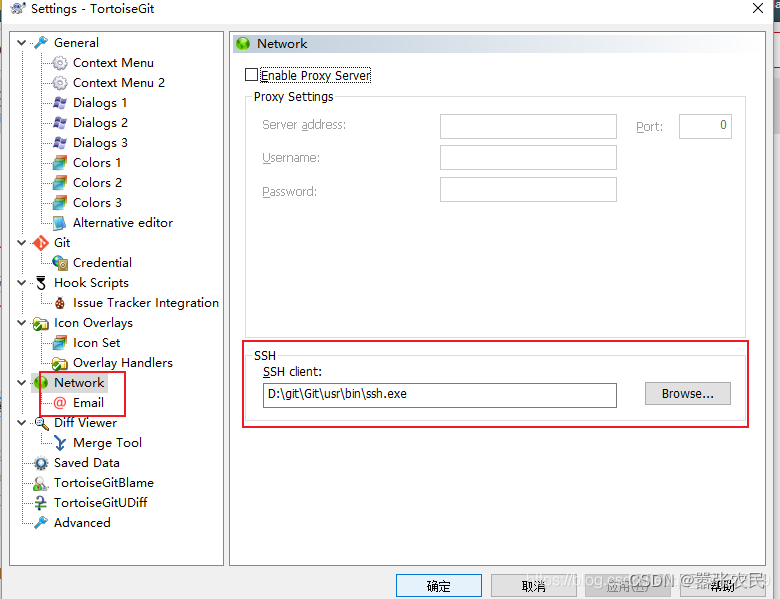The image size is (780, 599).
Task: Click the Network globe icon in tree
Action: pyautogui.click(x=41, y=383)
